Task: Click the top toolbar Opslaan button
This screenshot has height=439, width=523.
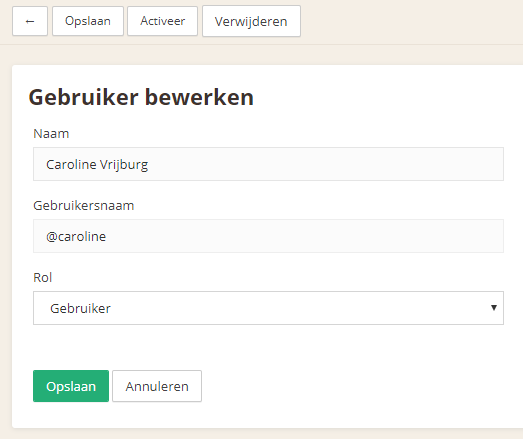Action: [88, 21]
